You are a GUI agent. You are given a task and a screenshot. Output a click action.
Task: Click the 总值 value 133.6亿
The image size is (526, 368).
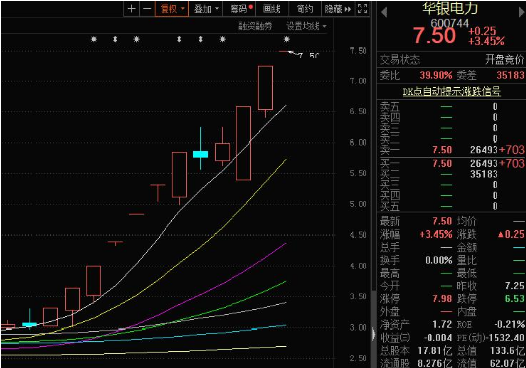508,351
